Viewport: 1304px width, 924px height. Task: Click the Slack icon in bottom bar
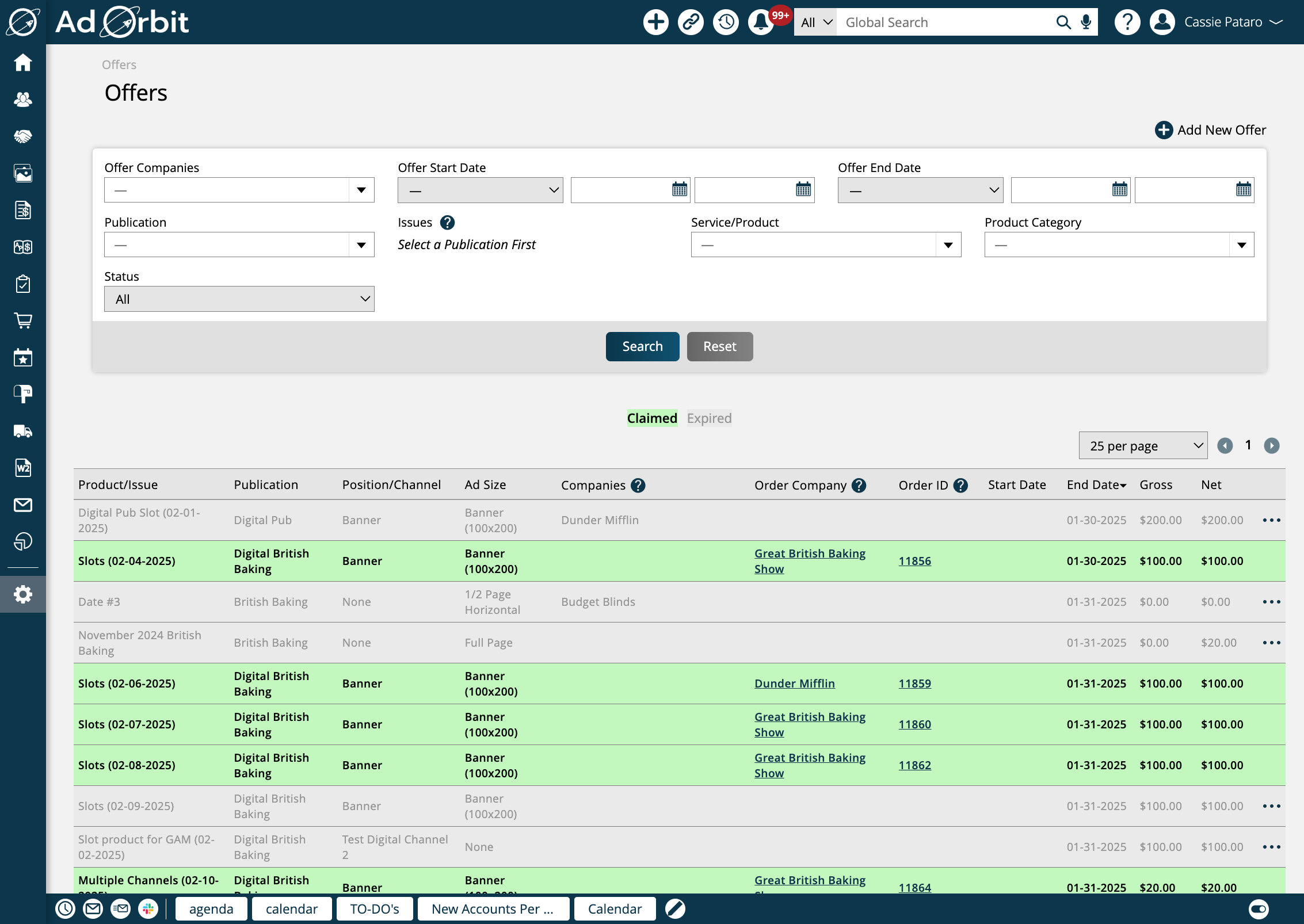[148, 909]
